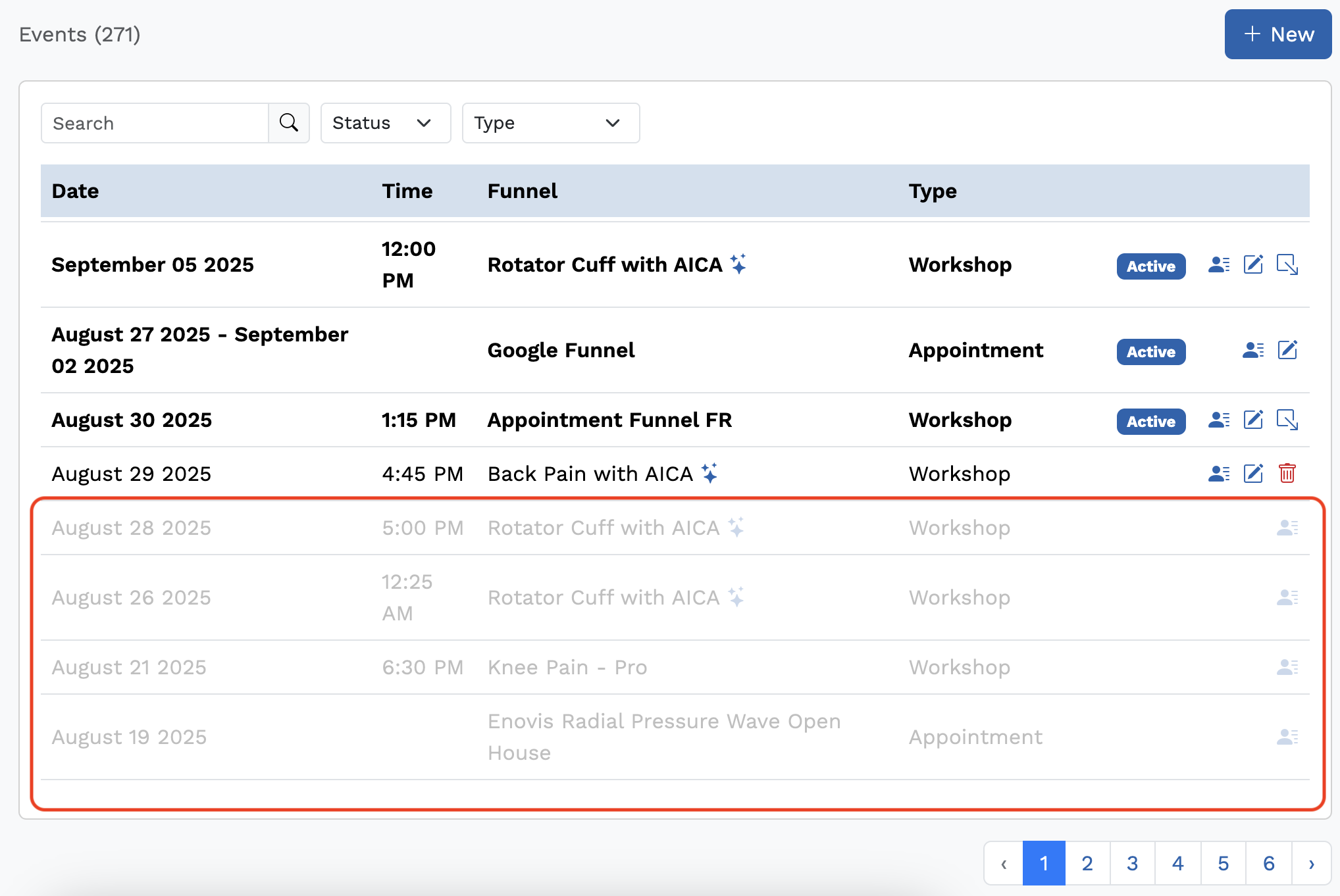Screen dimensions: 1340x896
Task: View attendees for September 05 Rotator Cuff event
Action: point(1218,265)
